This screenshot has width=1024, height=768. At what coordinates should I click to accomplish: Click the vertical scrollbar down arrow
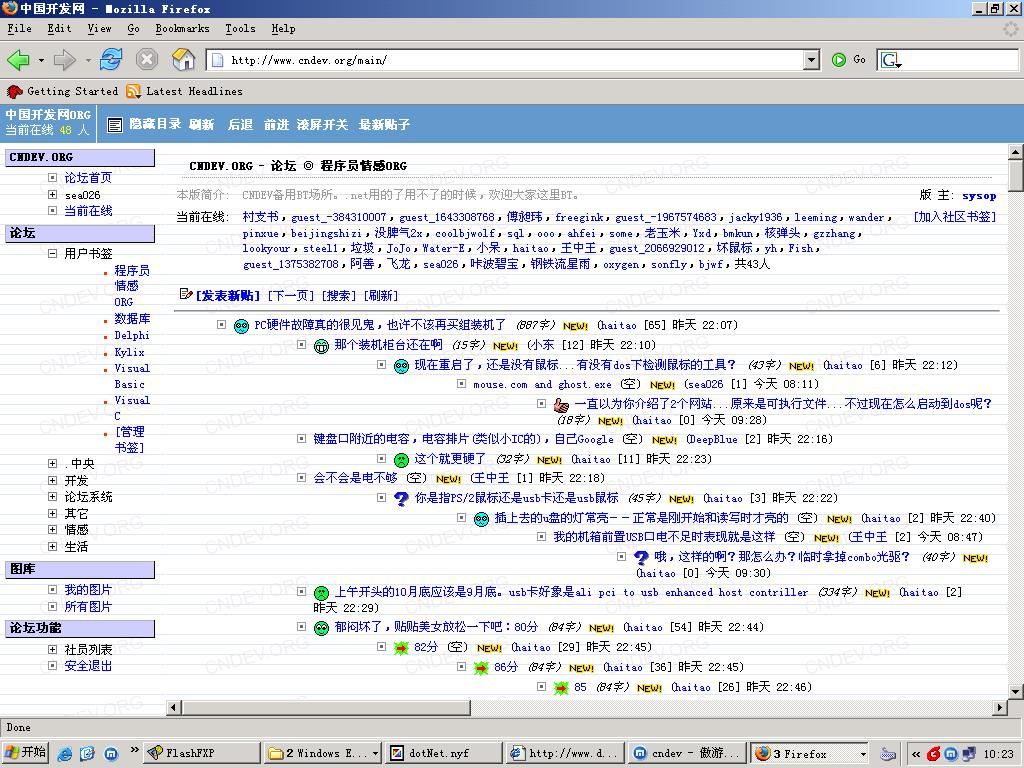point(1016,692)
